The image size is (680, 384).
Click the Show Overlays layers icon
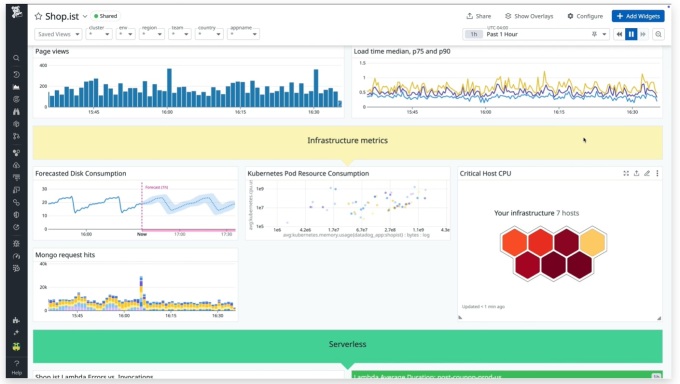click(x=508, y=16)
